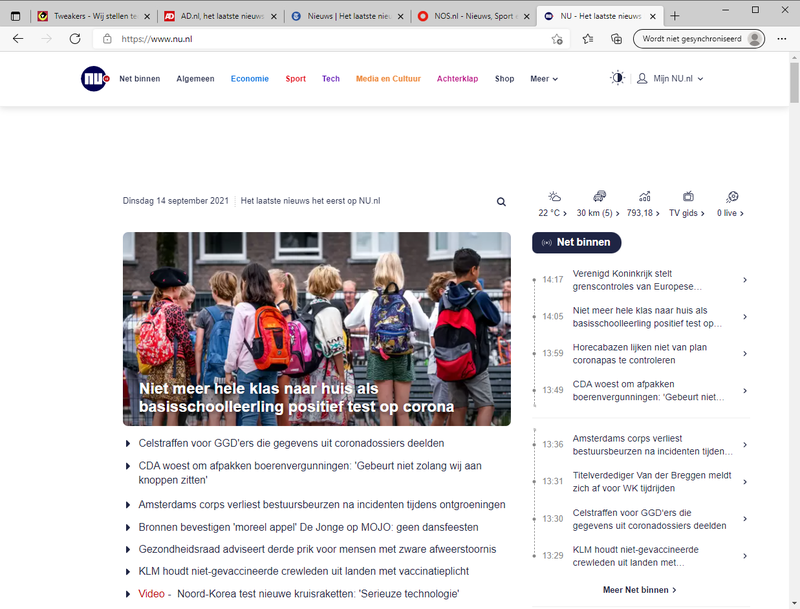The image size is (800, 609).
Task: Open the 0 live sports widget
Action: 731,205
